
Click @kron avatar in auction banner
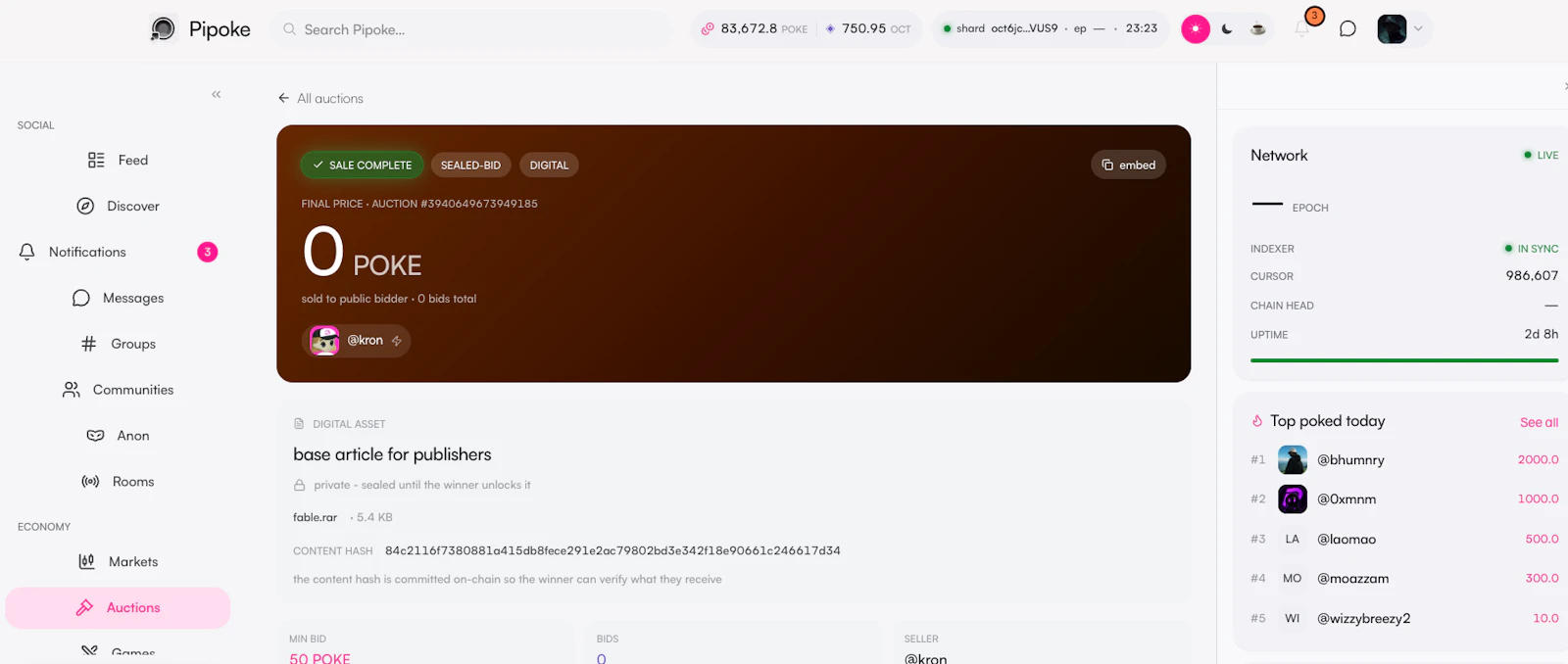(x=324, y=341)
